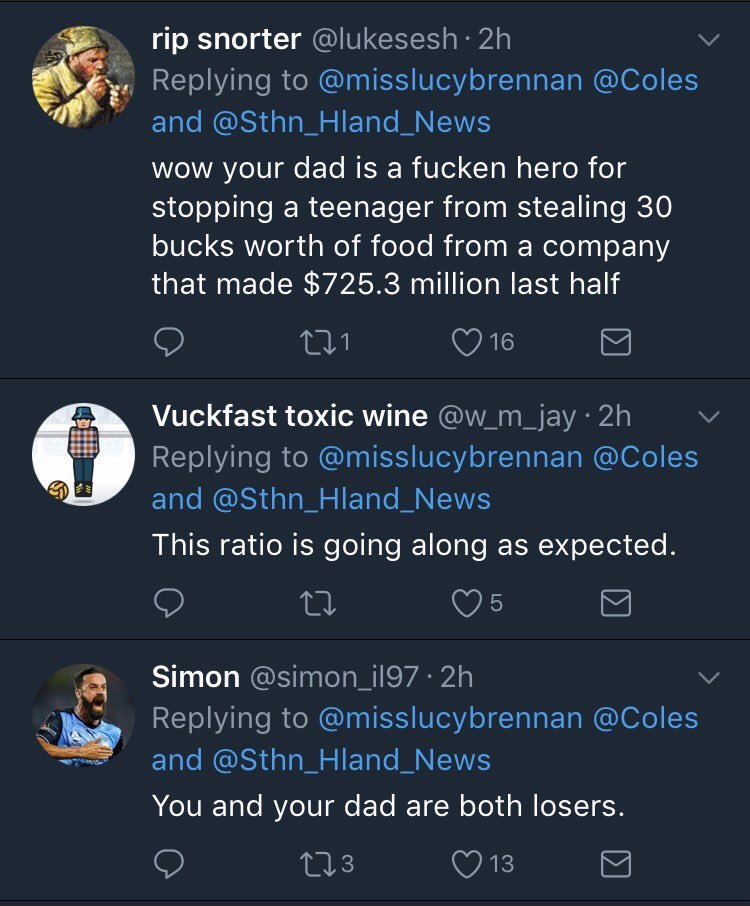Share Vuckfast toxic wine's tweet by message

tap(615, 602)
